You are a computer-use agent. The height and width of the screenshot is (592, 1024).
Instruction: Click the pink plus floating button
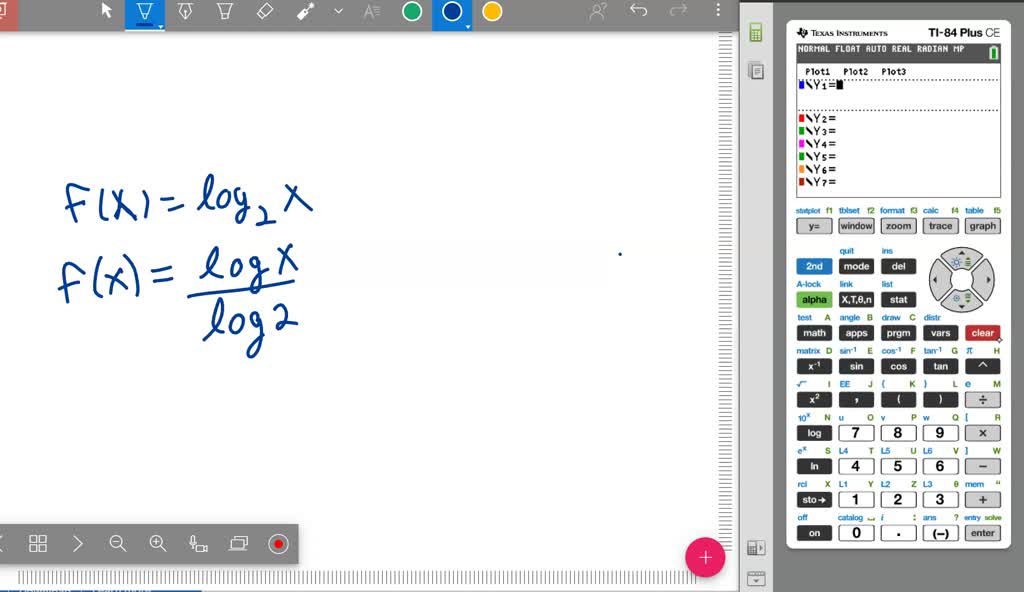pyautogui.click(x=705, y=557)
